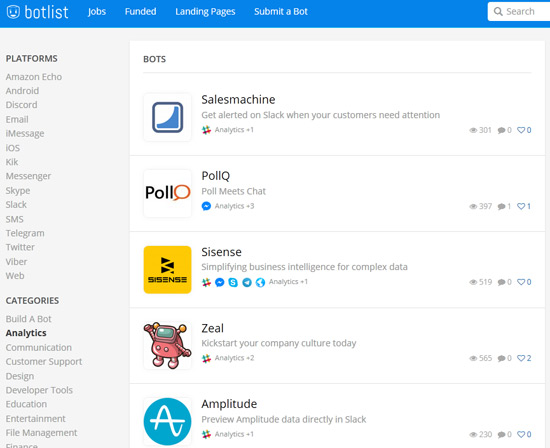Click comment bubble icon for Sisense

point(501,282)
